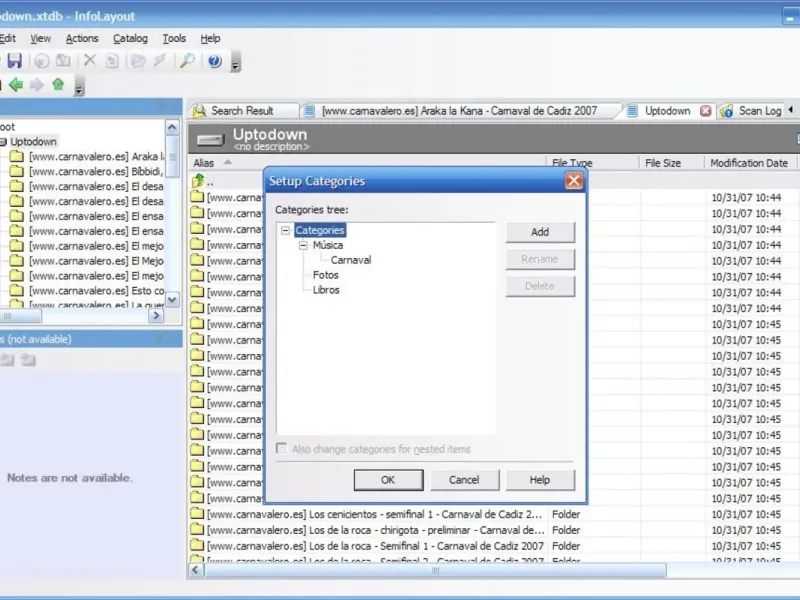Viewport: 800px width, 600px height.
Task: Collapse the Categories root node
Action: 286,230
